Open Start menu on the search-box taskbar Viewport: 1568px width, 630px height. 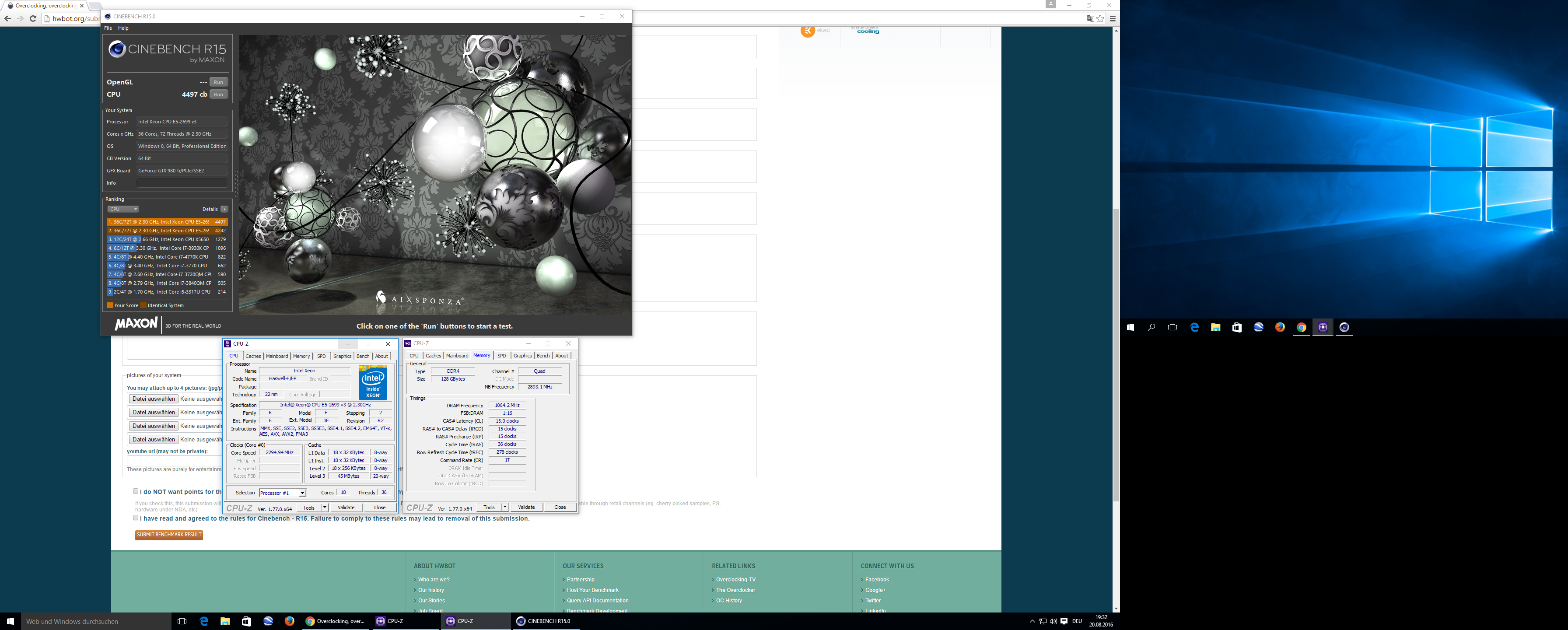10,621
